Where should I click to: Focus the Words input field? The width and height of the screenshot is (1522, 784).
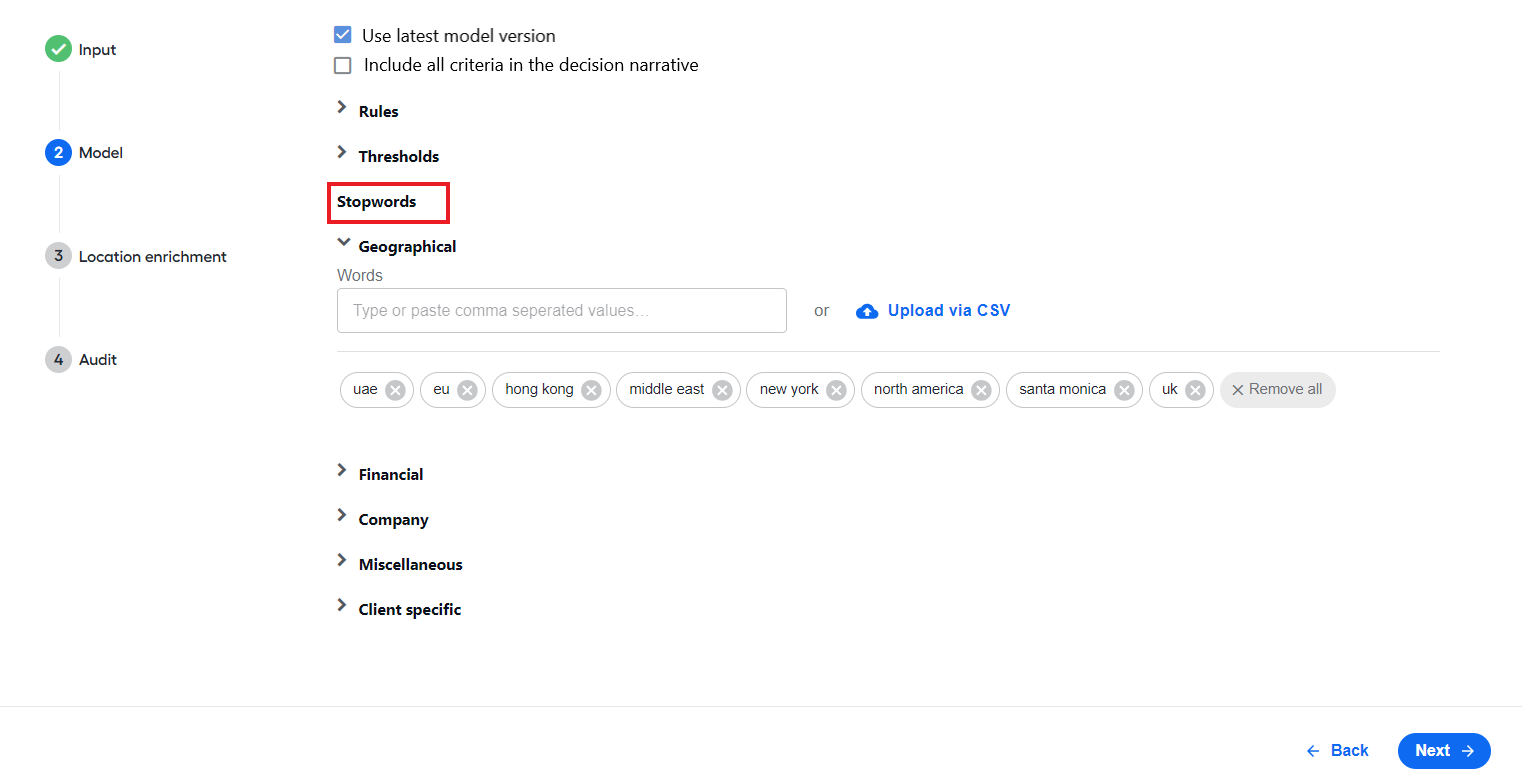pyautogui.click(x=562, y=311)
